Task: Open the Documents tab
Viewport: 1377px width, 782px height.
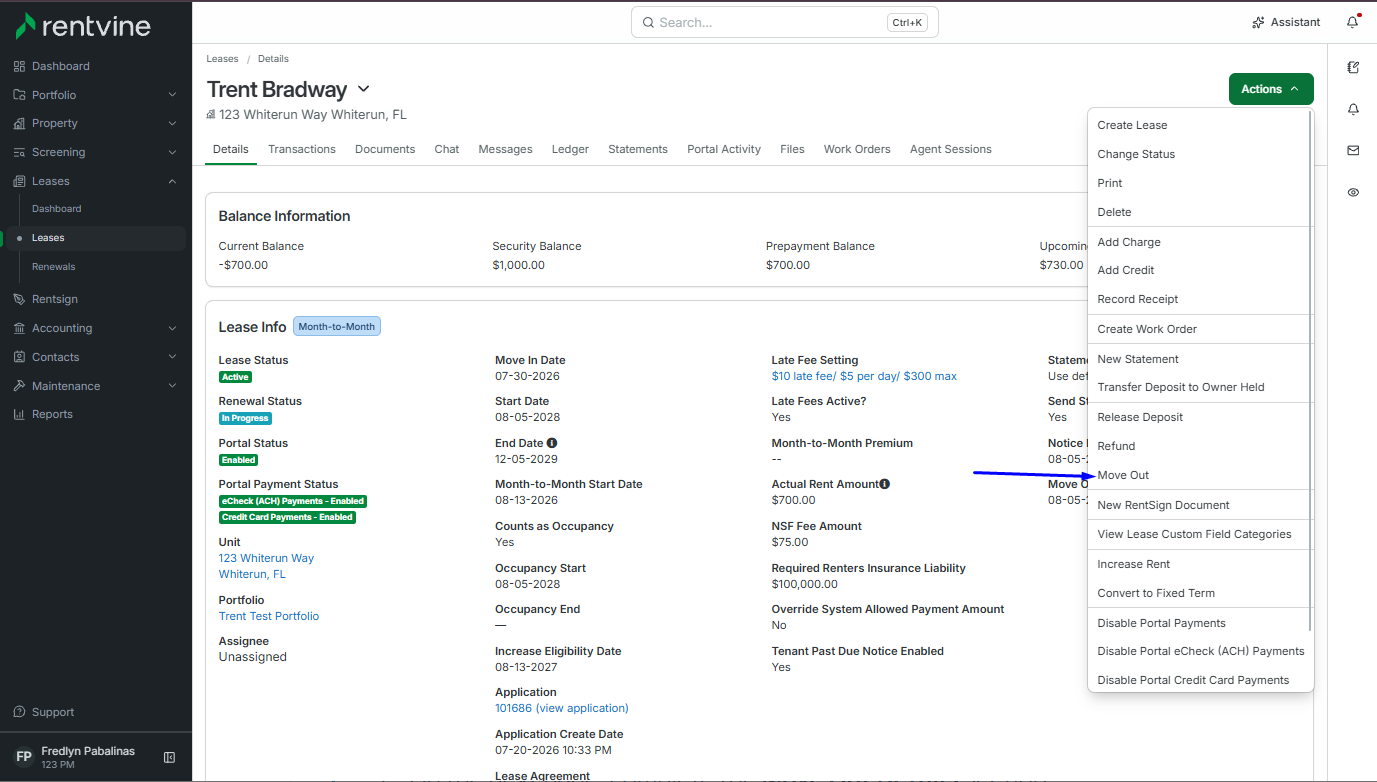Action: pyautogui.click(x=385, y=149)
